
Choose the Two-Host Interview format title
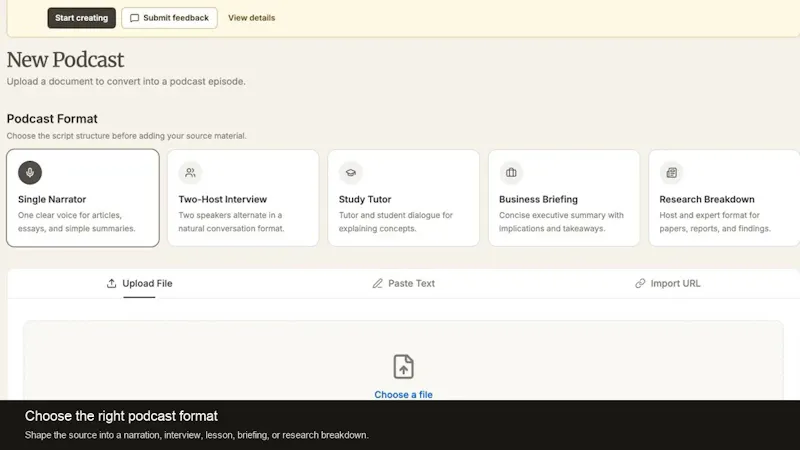[222, 199]
